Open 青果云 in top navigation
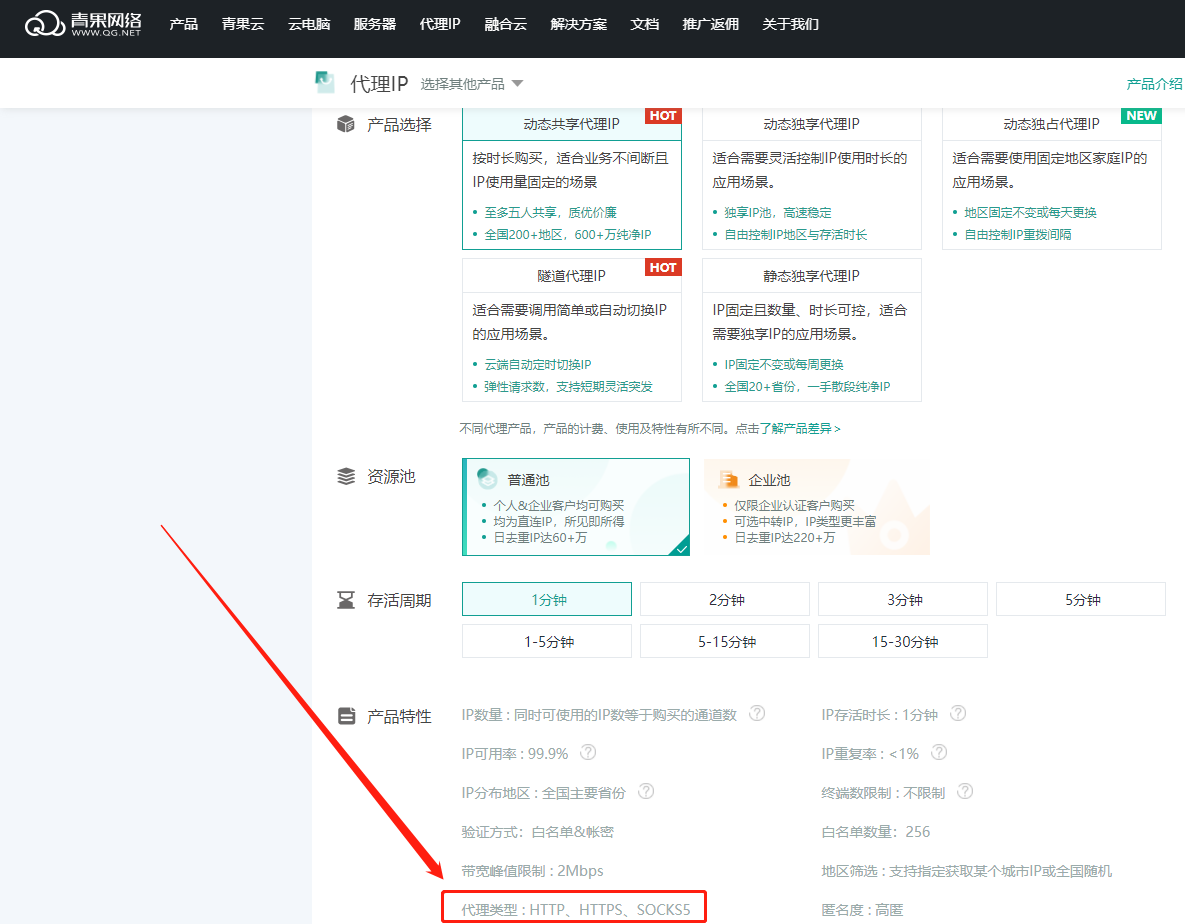 pyautogui.click(x=243, y=24)
